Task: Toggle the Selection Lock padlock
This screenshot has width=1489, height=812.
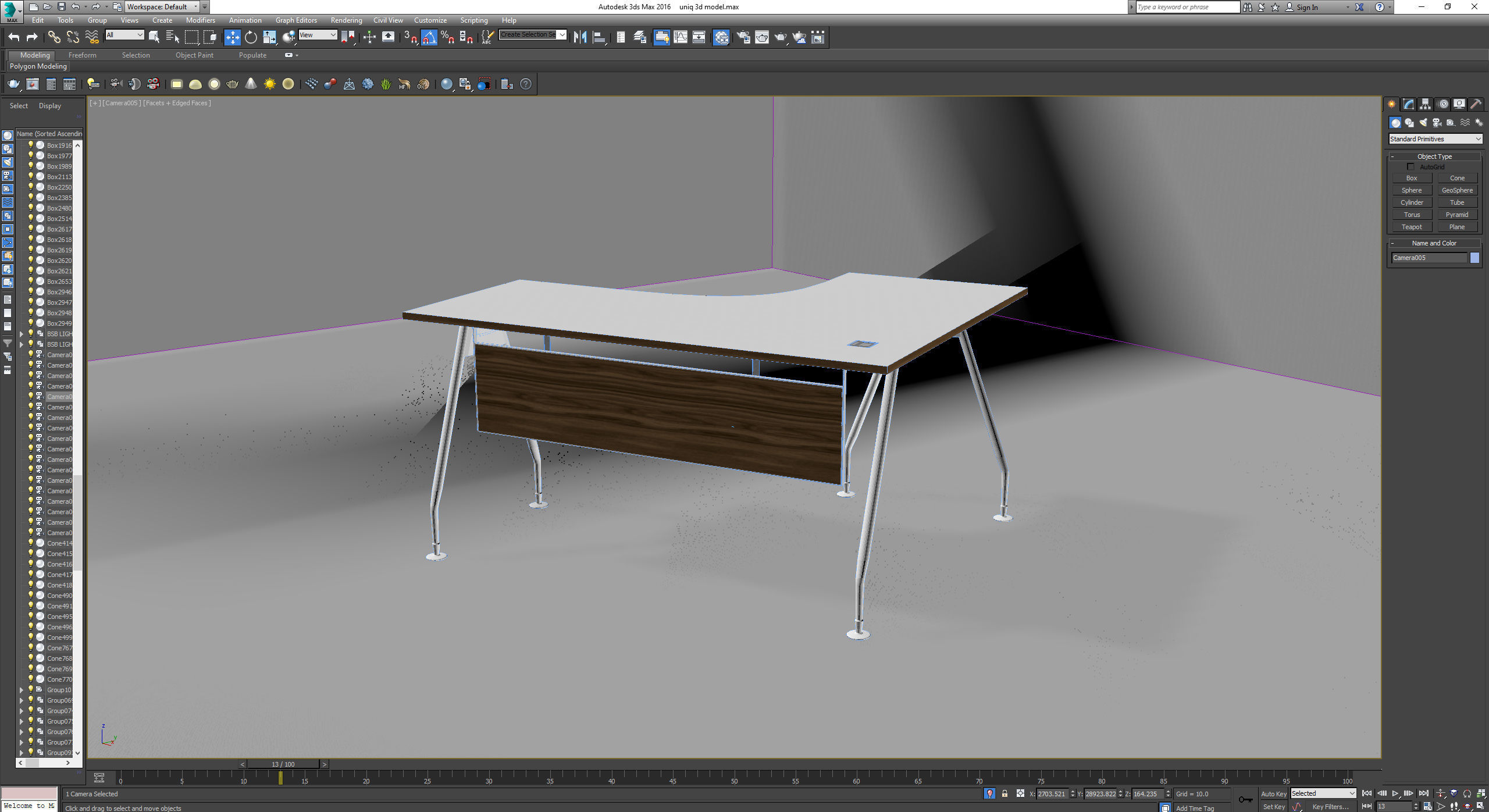Action: [x=1004, y=793]
